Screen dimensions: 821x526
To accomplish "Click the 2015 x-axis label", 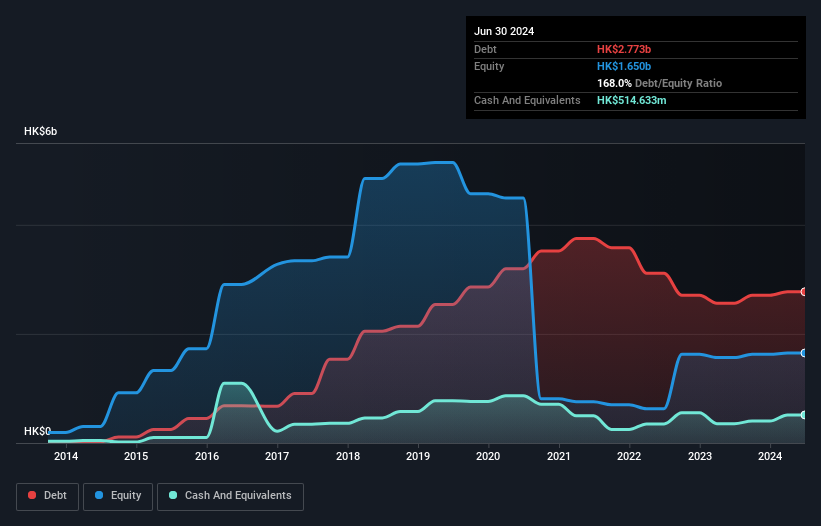I will [x=136, y=456].
